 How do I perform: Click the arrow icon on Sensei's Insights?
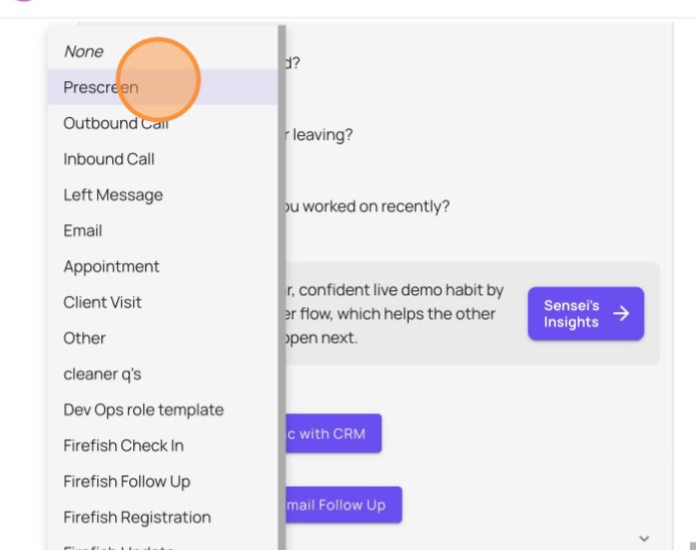(621, 313)
